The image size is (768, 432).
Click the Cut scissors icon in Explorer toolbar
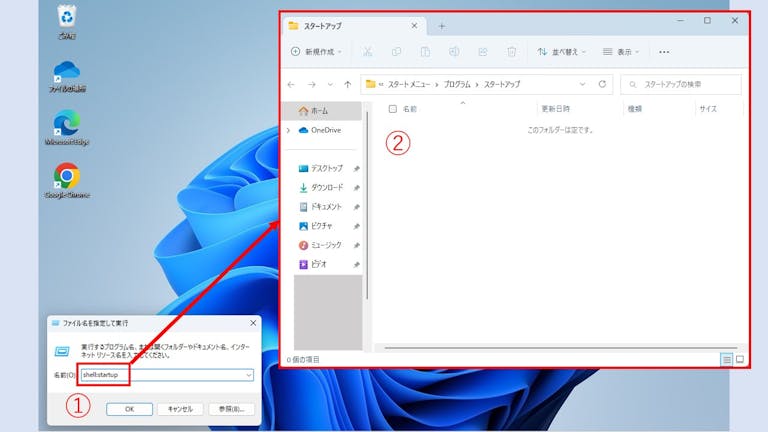(x=367, y=52)
